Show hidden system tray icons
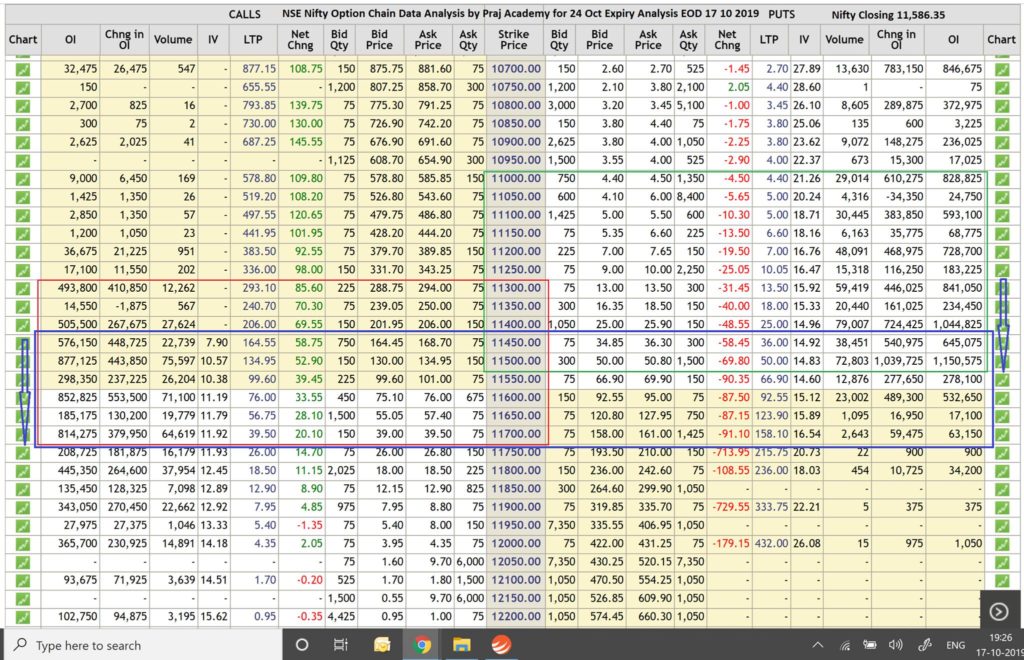The image size is (1024, 660). [x=817, y=645]
